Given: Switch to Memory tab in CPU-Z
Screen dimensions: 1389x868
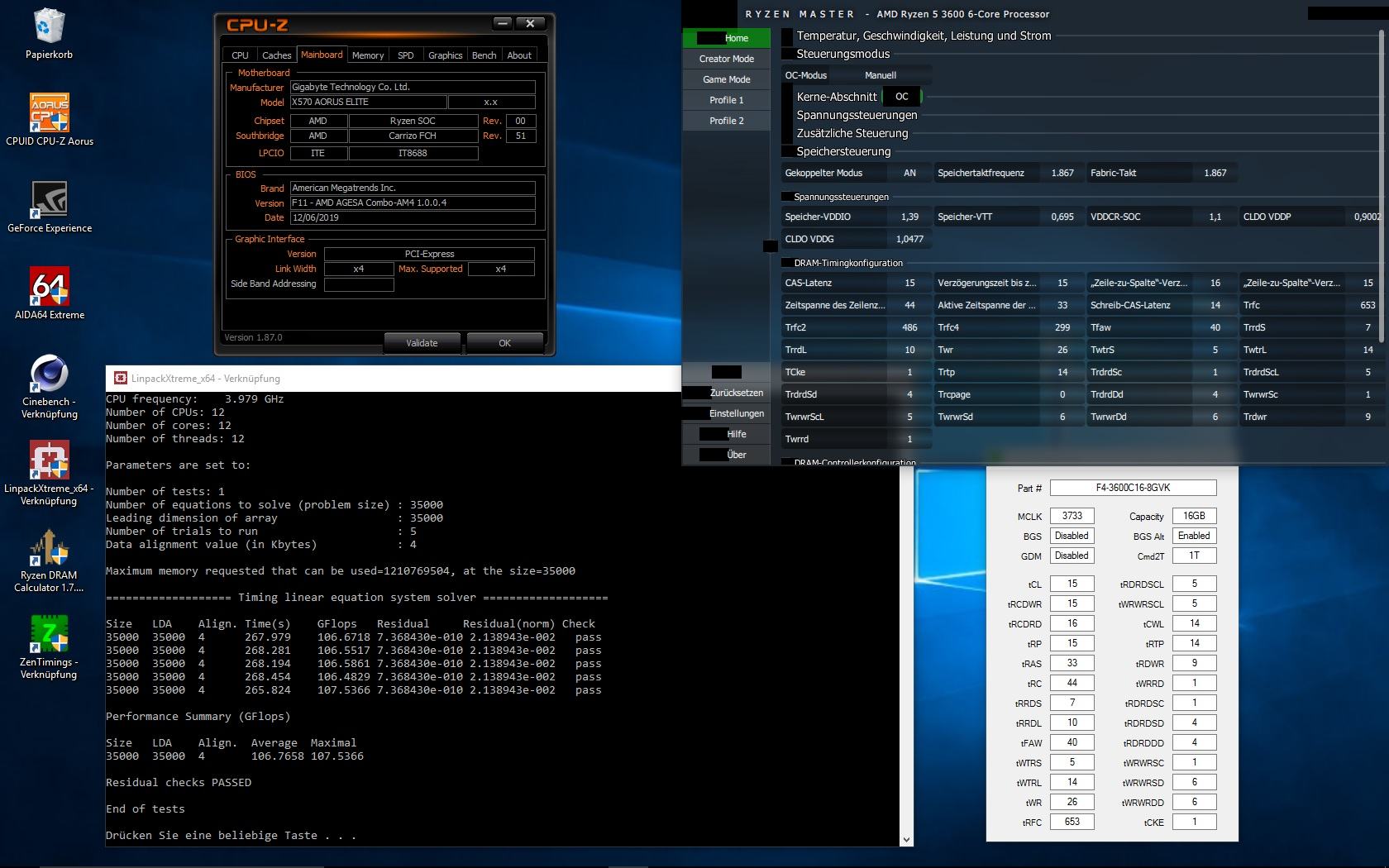Looking at the screenshot, I should (x=368, y=55).
